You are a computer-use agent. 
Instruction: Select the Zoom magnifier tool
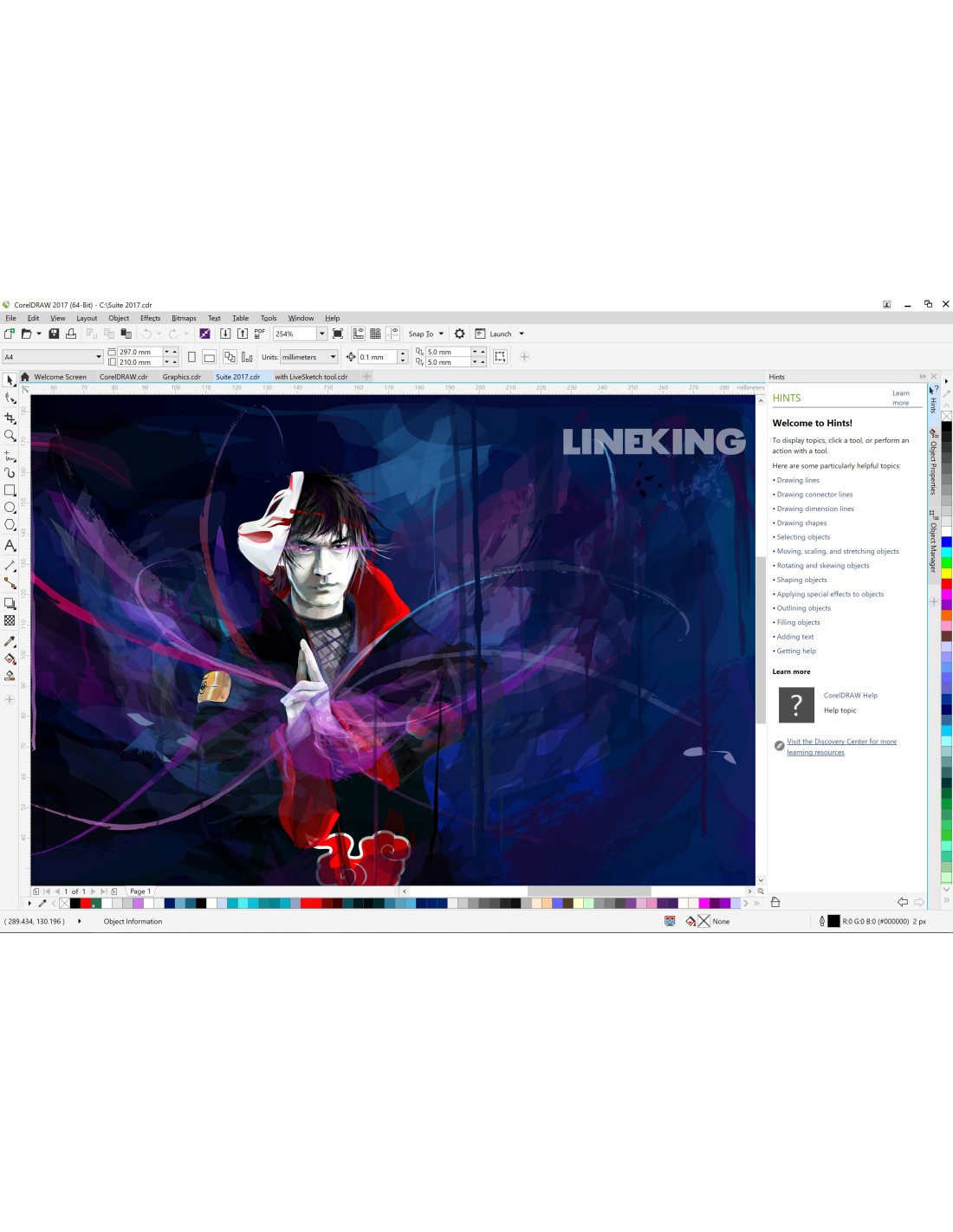click(10, 436)
